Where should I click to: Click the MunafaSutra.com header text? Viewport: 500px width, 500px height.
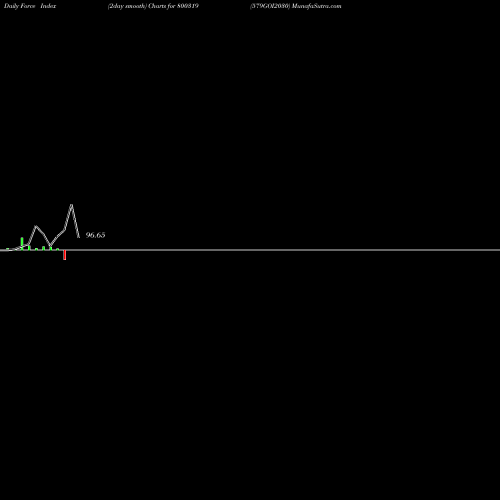[x=316, y=6]
